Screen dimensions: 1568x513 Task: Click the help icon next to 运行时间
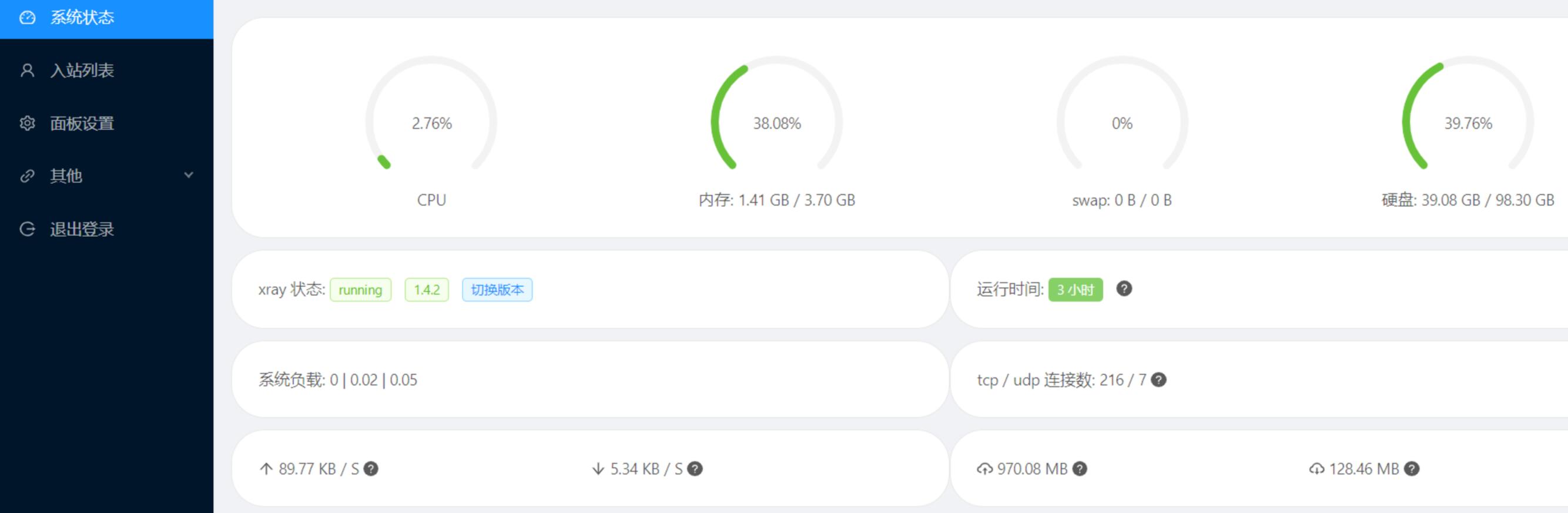pyautogui.click(x=1124, y=289)
